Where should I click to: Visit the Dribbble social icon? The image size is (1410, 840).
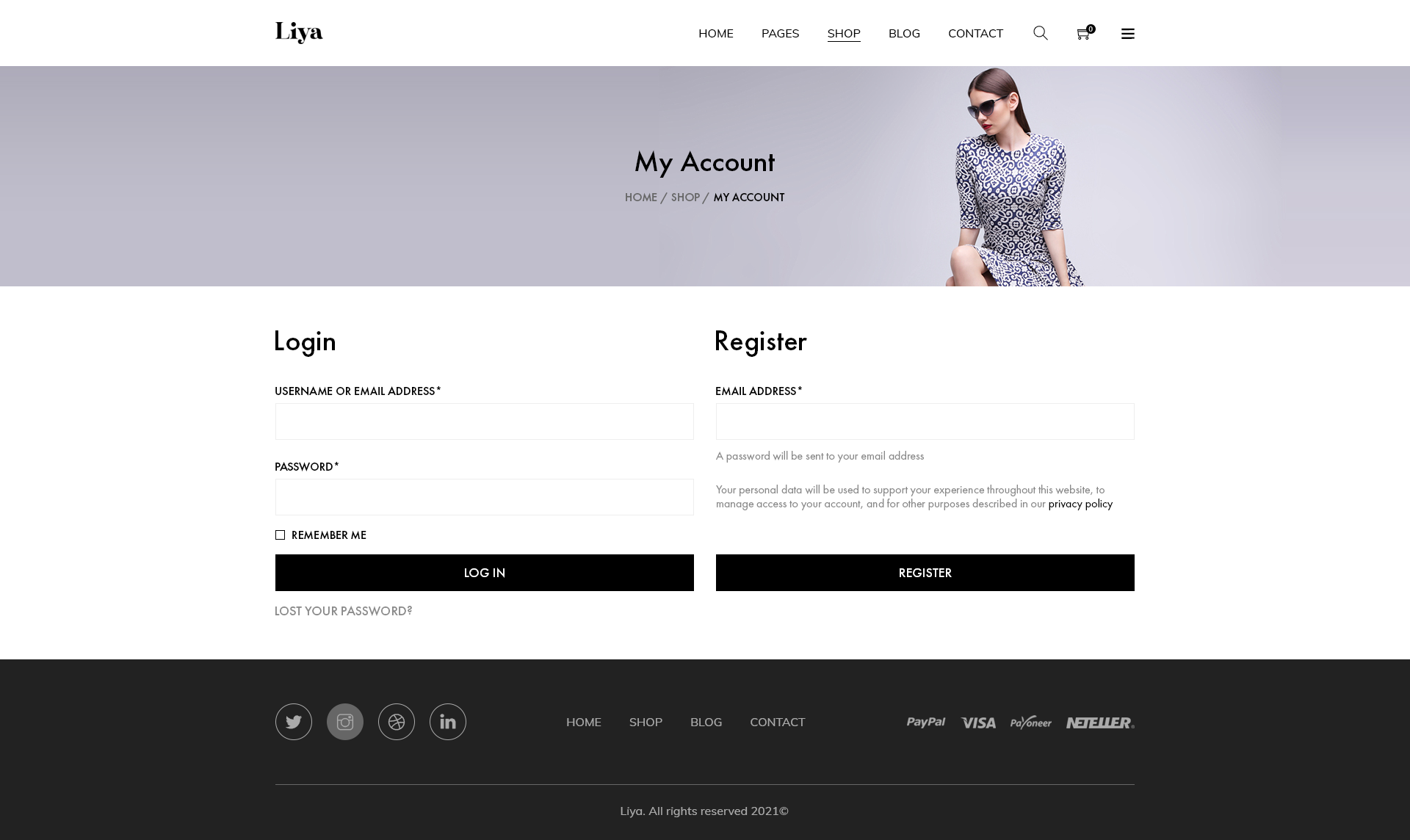[396, 722]
